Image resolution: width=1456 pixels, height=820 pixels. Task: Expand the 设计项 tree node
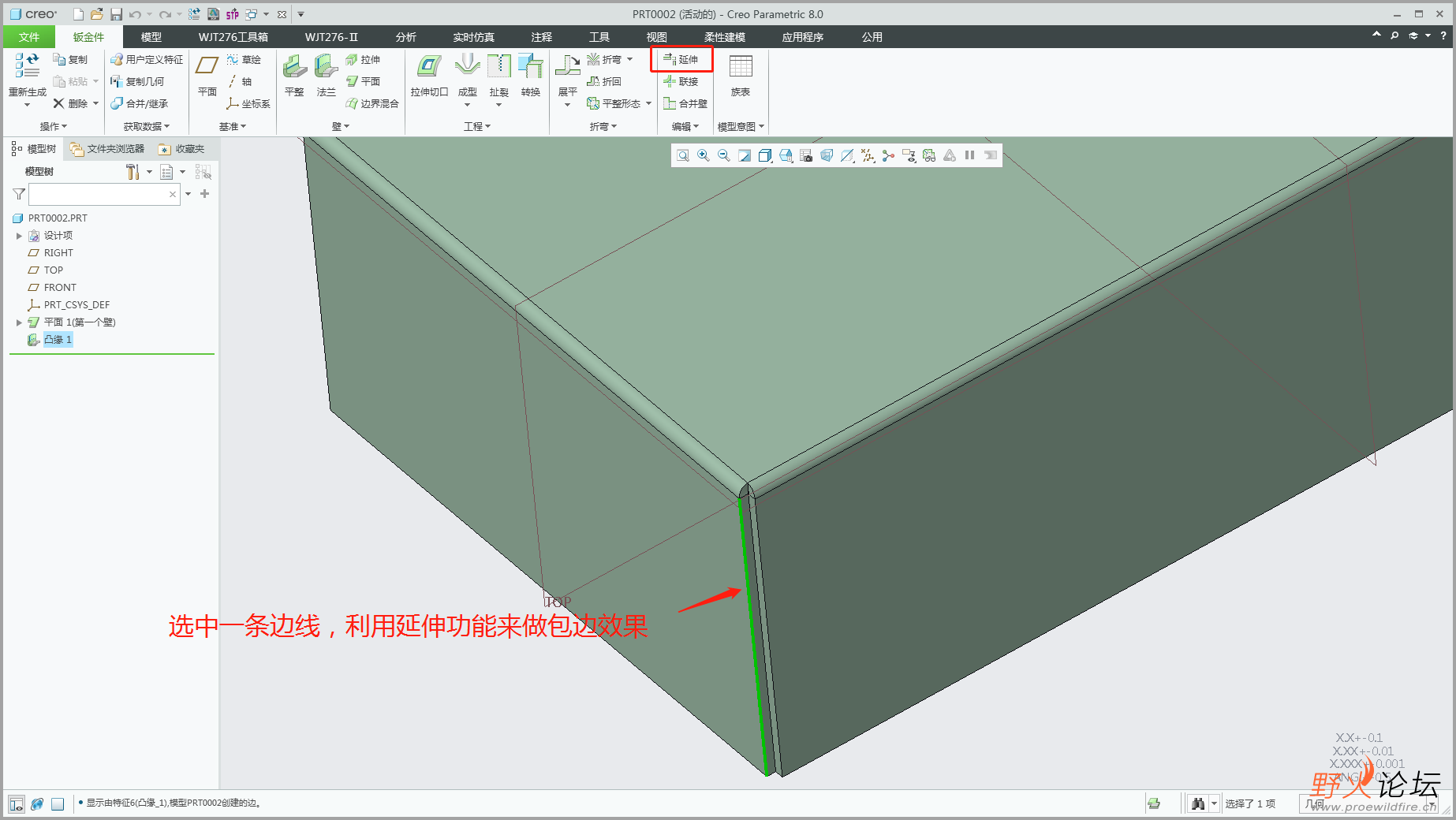pos(19,236)
